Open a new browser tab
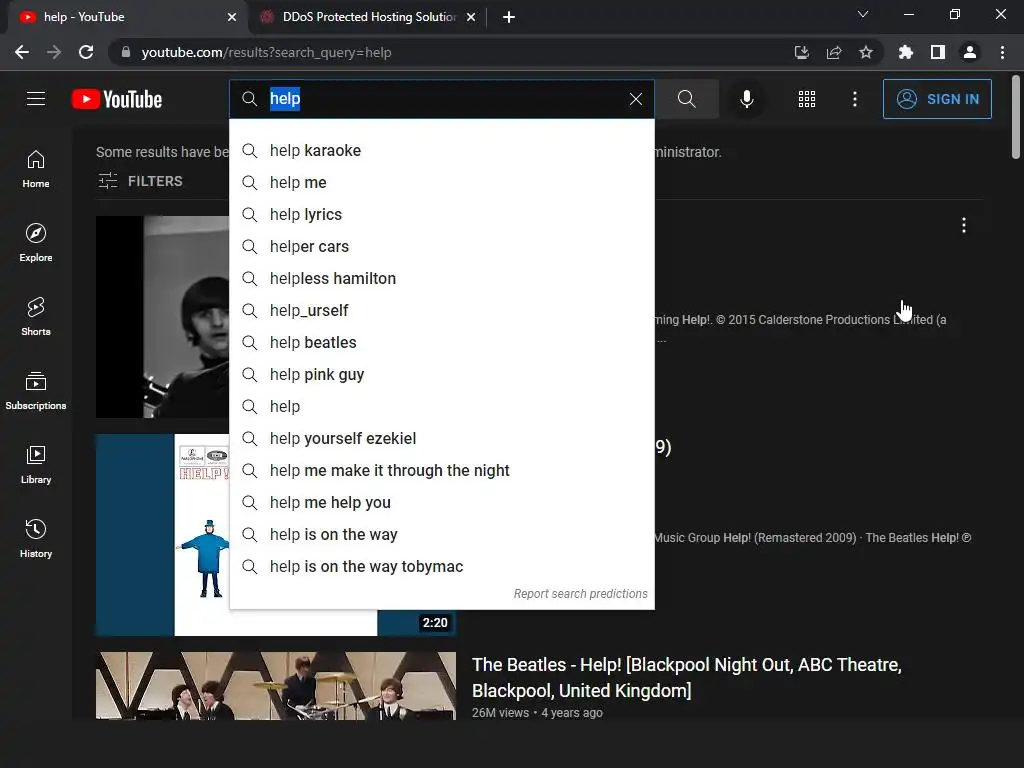This screenshot has width=1024, height=768. [x=509, y=17]
